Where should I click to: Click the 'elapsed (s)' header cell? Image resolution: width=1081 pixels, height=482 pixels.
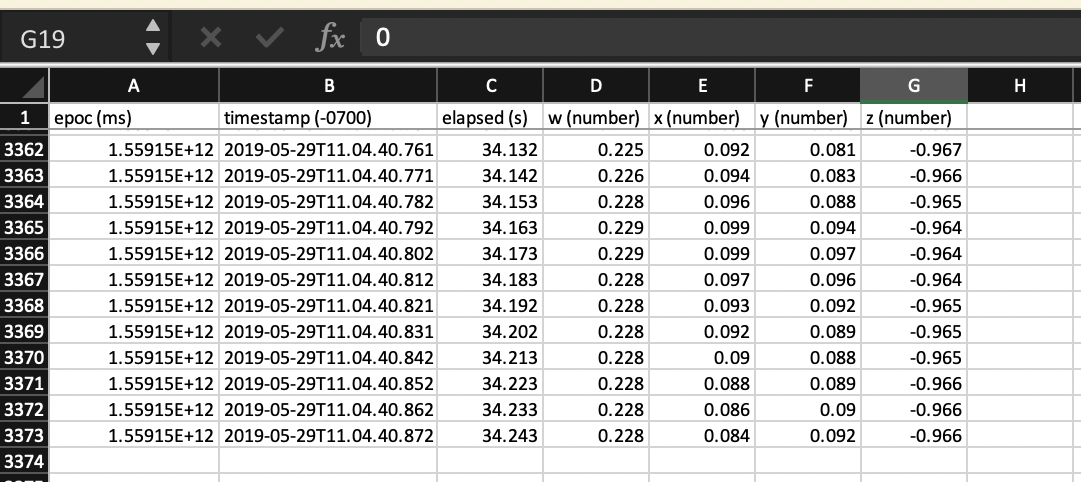pos(490,119)
